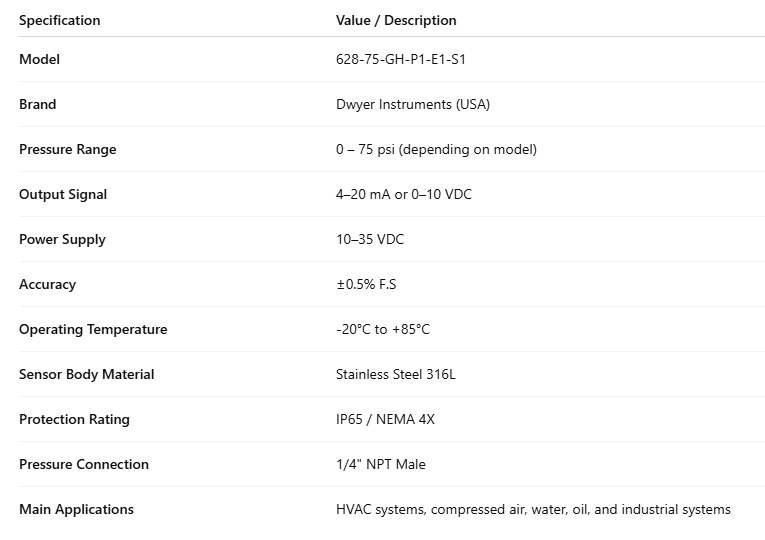This screenshot has width=765, height=540.
Task: Select the Model row label
Action: click(x=40, y=59)
